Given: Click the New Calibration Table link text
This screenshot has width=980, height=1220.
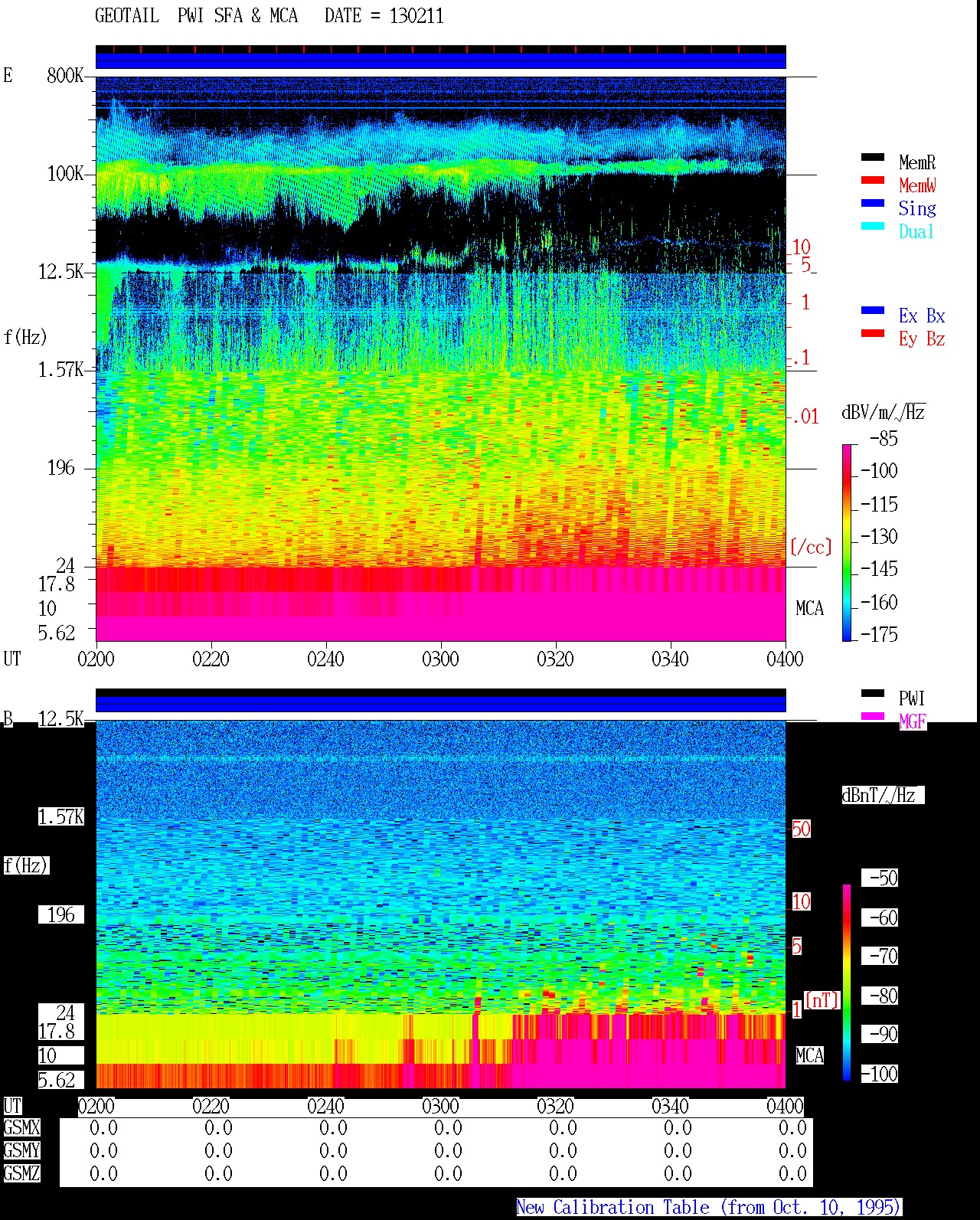Looking at the screenshot, I should [x=709, y=1207].
